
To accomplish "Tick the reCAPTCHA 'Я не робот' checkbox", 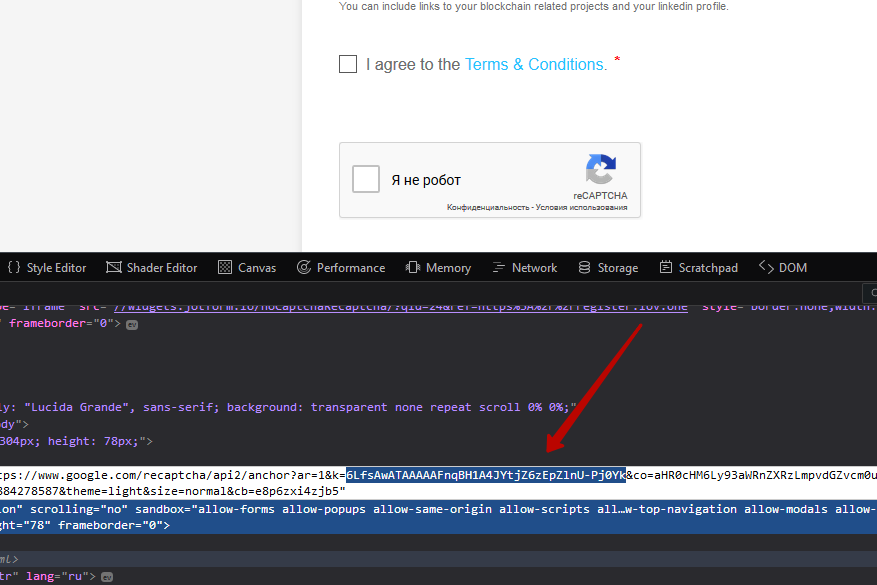I will [366, 179].
